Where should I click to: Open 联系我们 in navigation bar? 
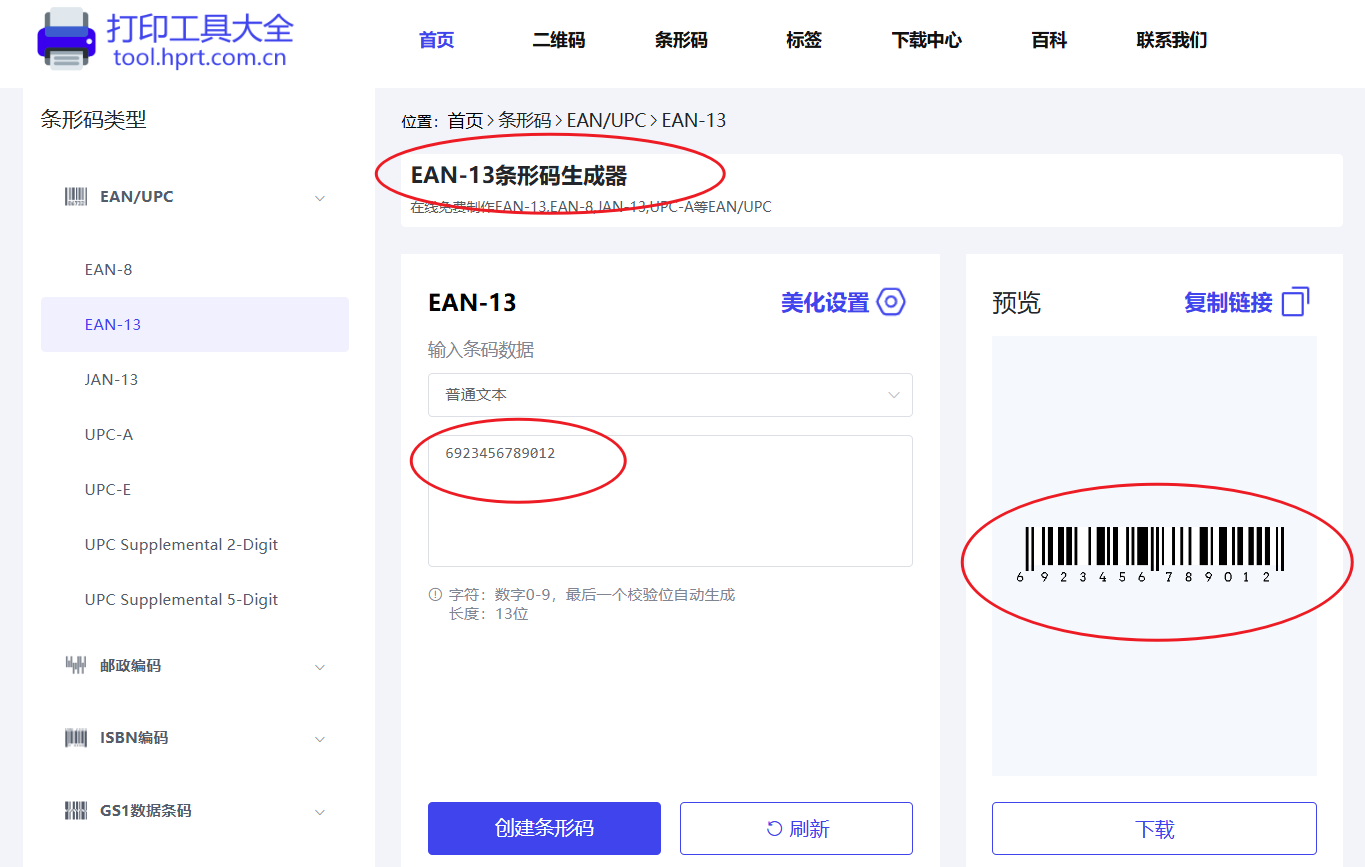1172,40
